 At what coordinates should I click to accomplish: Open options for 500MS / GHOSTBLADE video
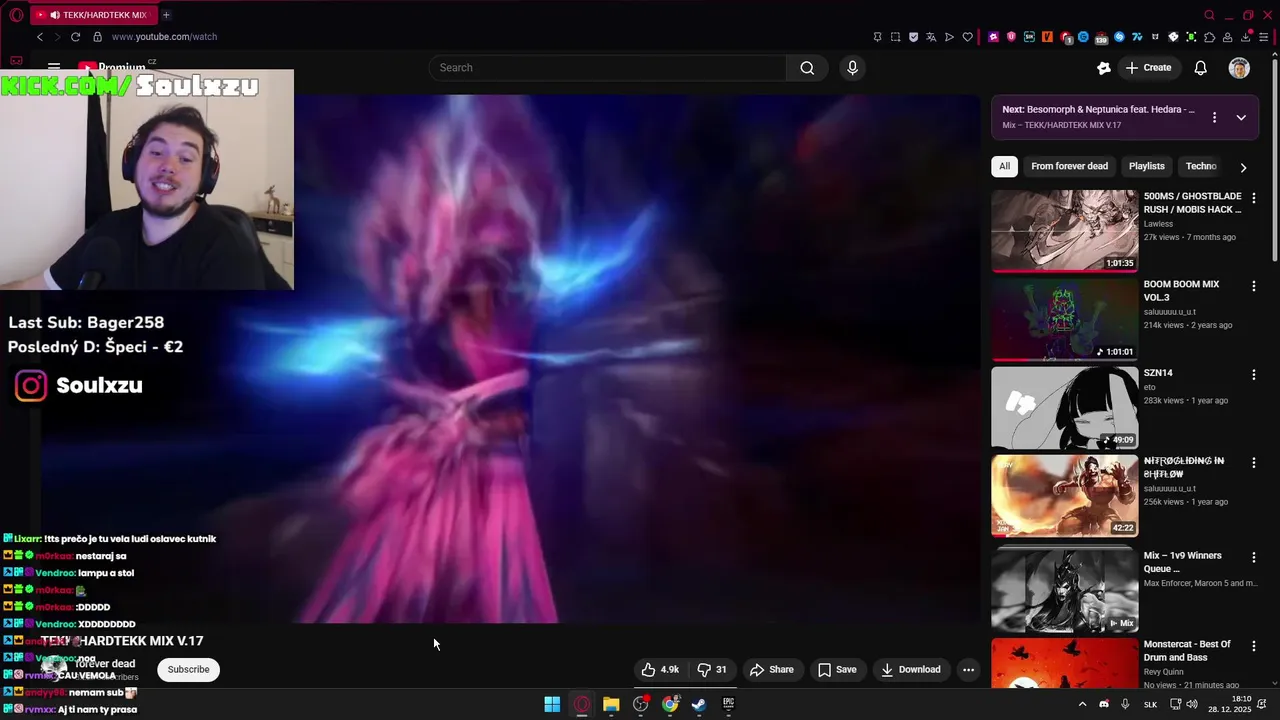click(x=1253, y=198)
